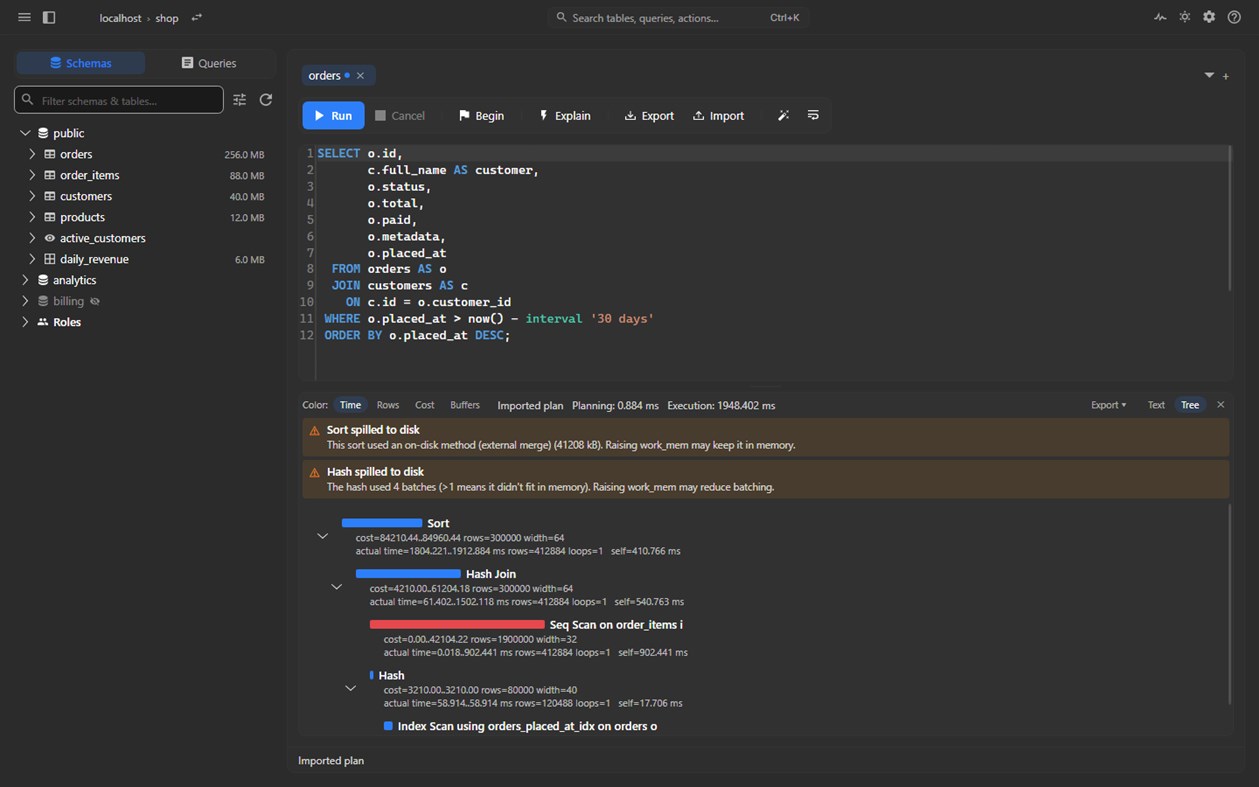The height and width of the screenshot is (787, 1259).
Task: Export the query results
Action: [649, 116]
